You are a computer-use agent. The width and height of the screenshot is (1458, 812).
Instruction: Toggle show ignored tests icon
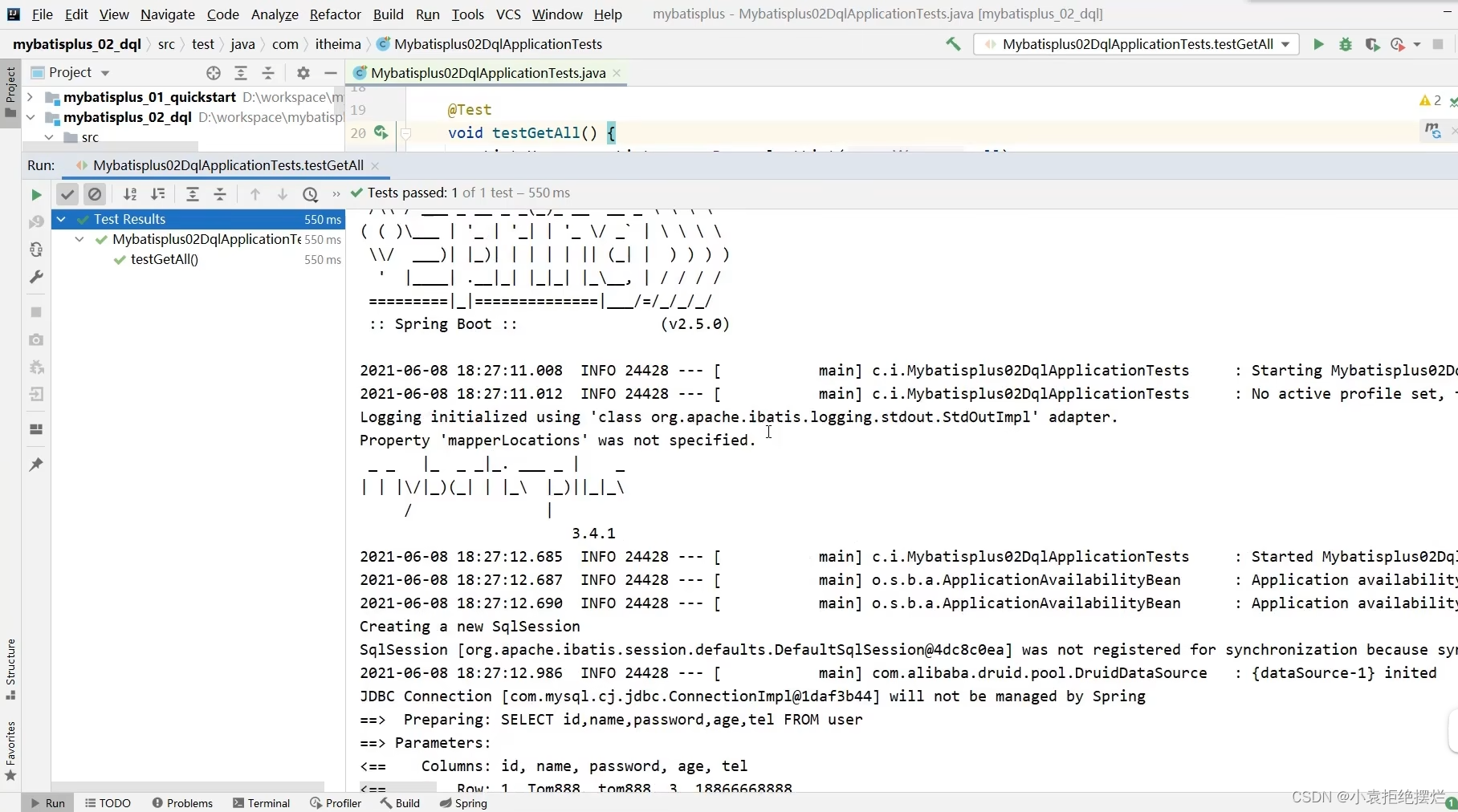[95, 194]
